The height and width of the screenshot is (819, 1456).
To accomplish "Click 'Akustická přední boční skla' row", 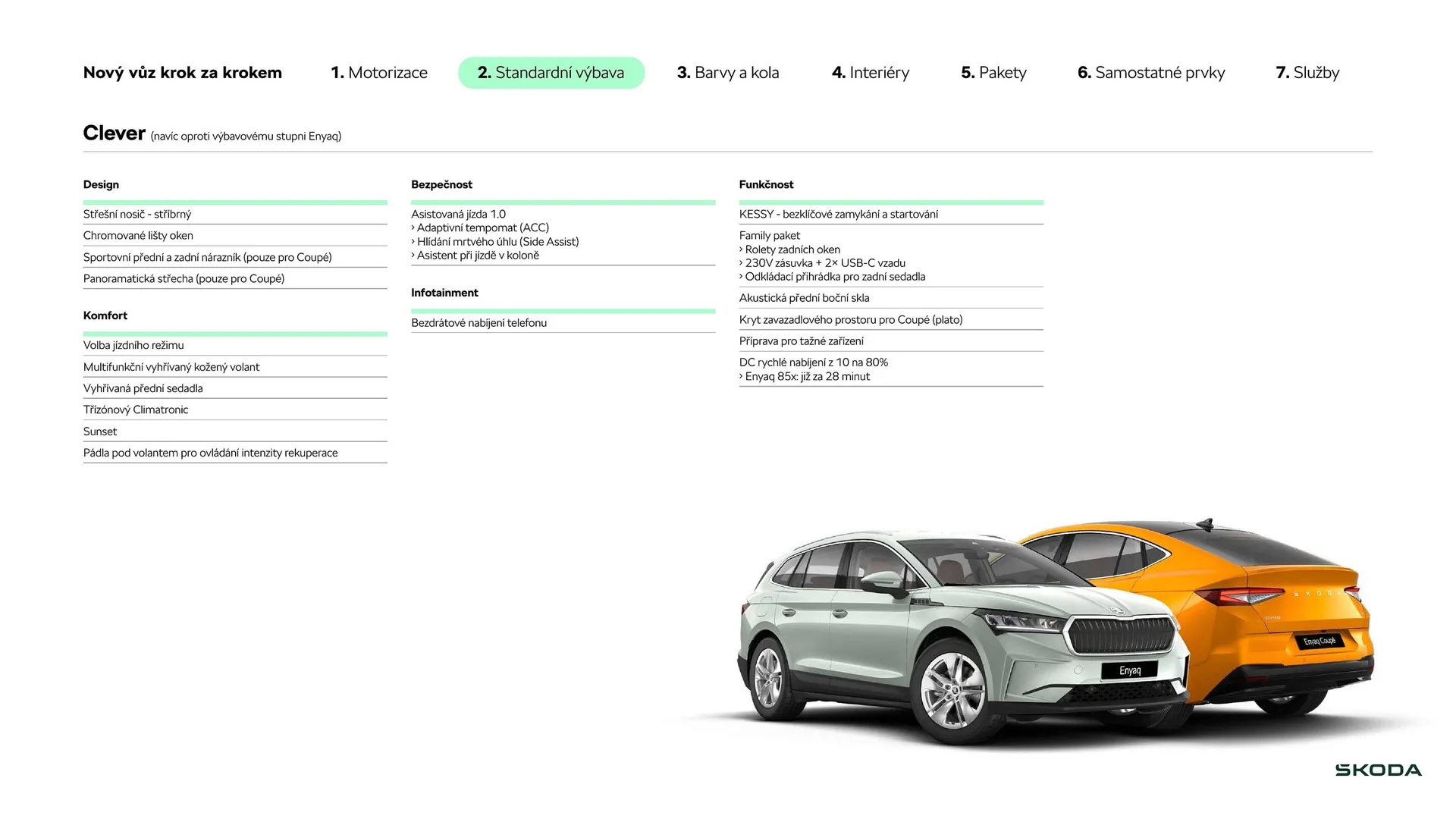I will tap(891, 298).
